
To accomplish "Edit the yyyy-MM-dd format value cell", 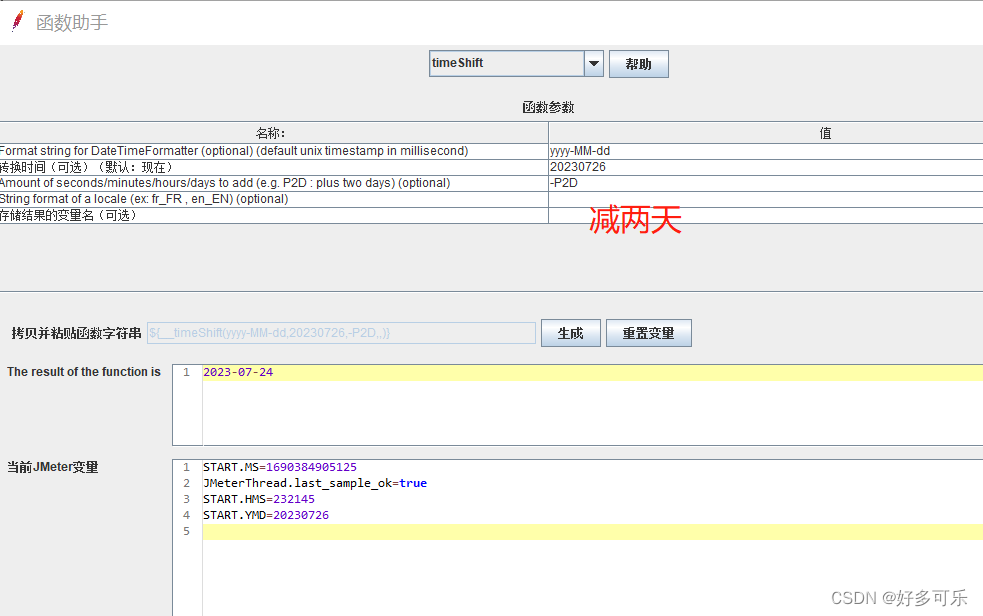I will pyautogui.click(x=765, y=151).
